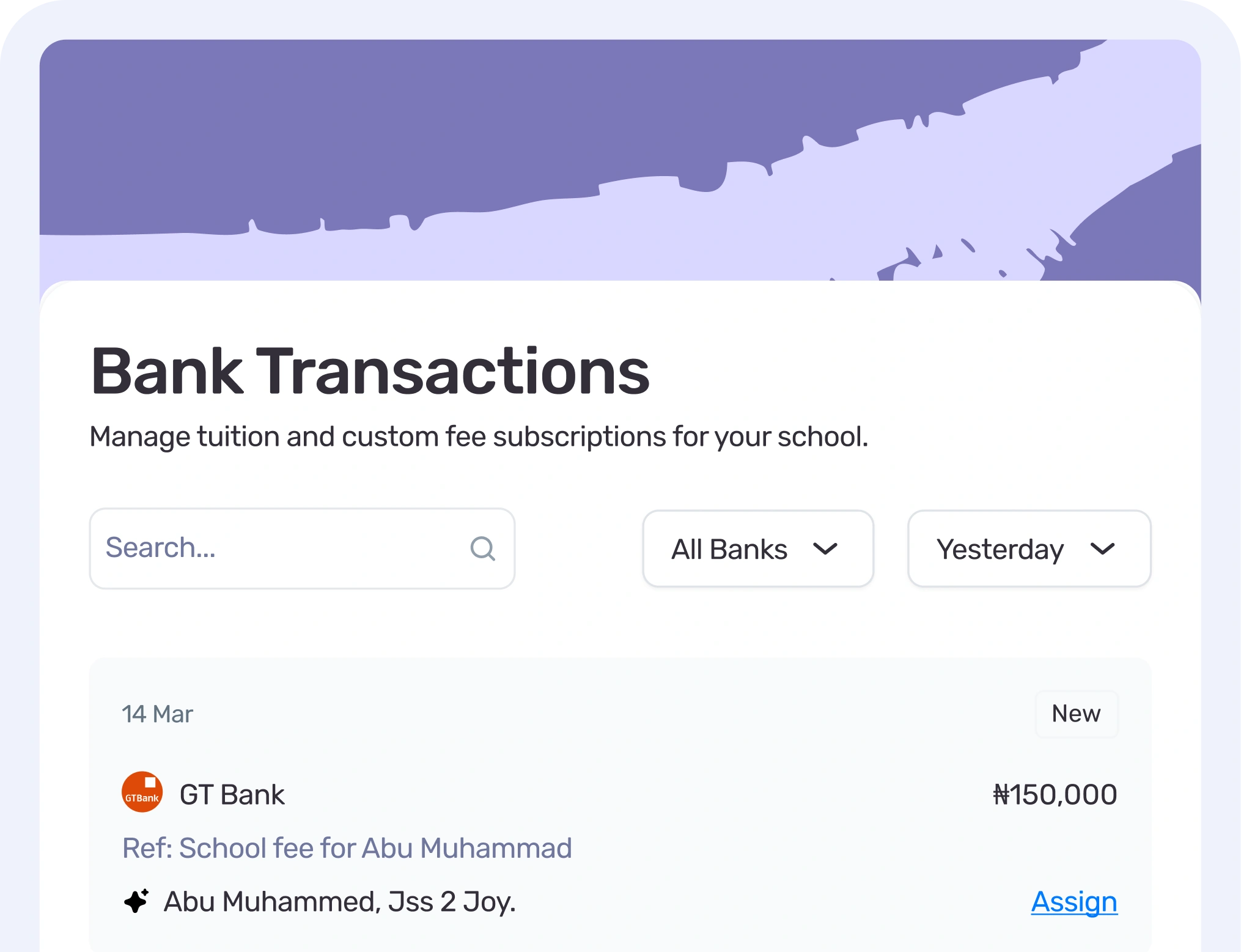Click the magnifying glass in the search bar

[483, 548]
